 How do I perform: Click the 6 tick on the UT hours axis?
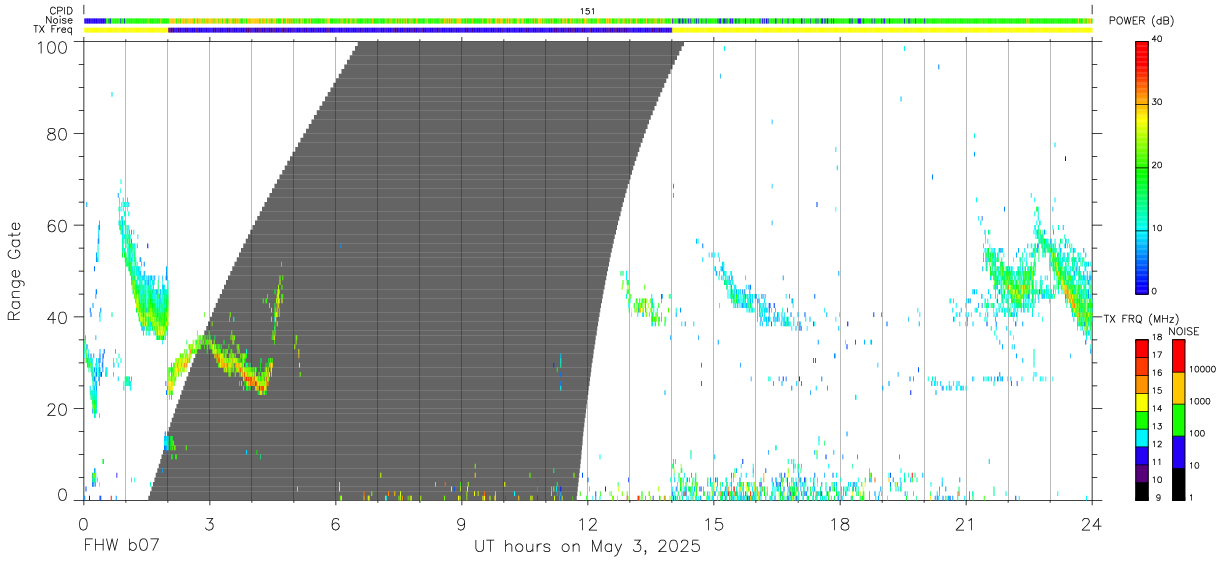pyautogui.click(x=335, y=523)
